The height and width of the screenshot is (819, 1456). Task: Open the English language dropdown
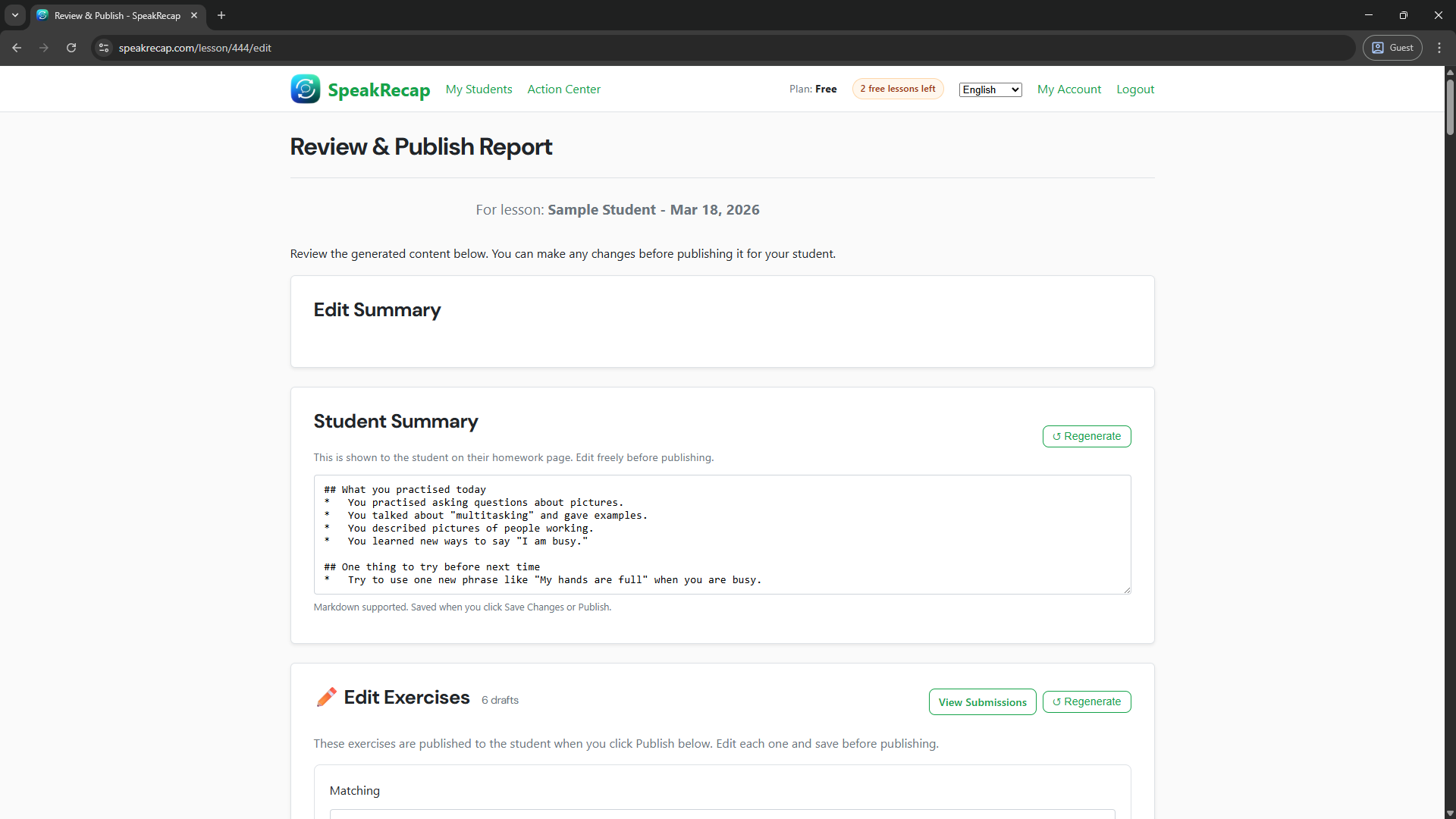990,89
